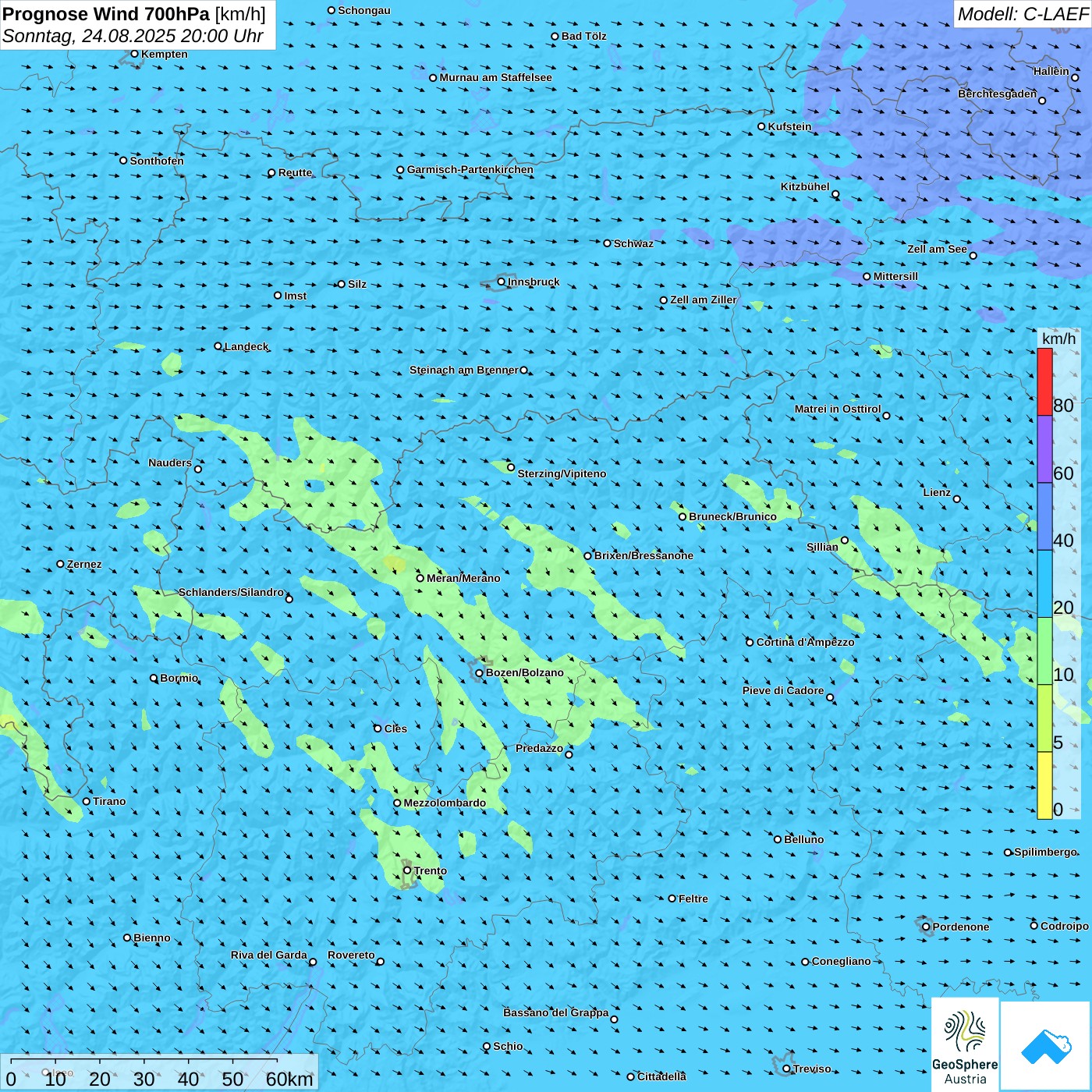This screenshot has height=1092, width=1092.
Task: Click the Zell am Ziller label
Action: click(704, 300)
